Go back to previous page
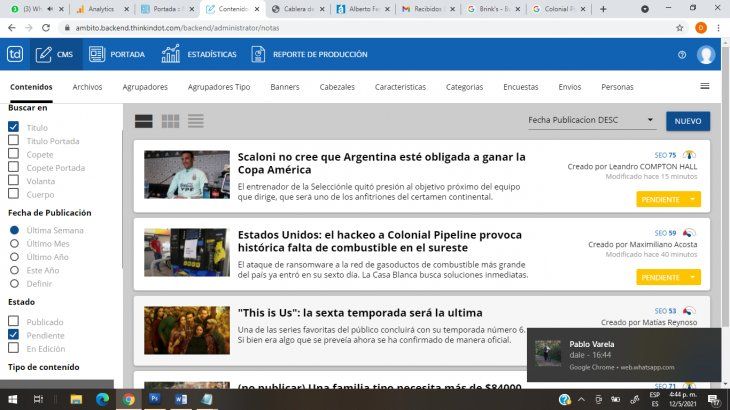730x410 pixels. [x=12, y=28]
